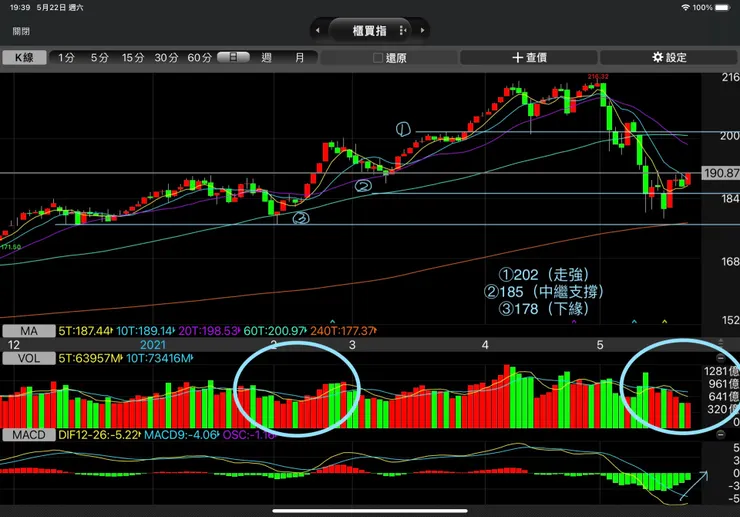Tap the 184 price axis label
Image resolution: width=740 pixels, height=517 pixels.
[730, 199]
